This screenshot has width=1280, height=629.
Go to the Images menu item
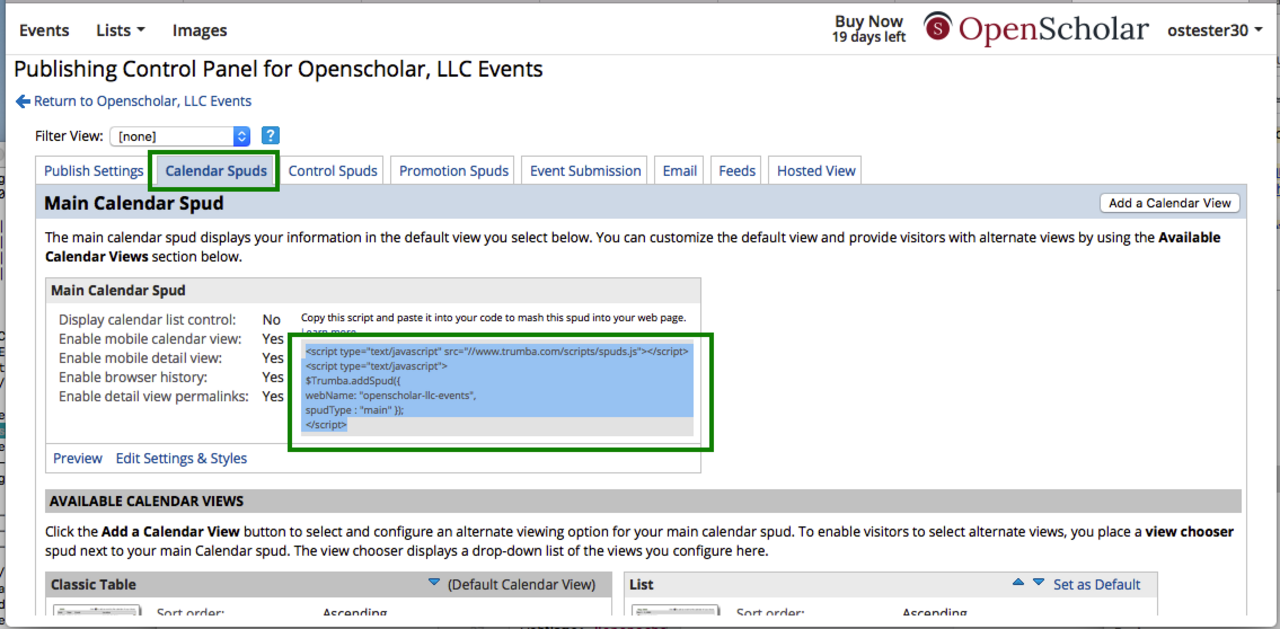click(x=199, y=30)
